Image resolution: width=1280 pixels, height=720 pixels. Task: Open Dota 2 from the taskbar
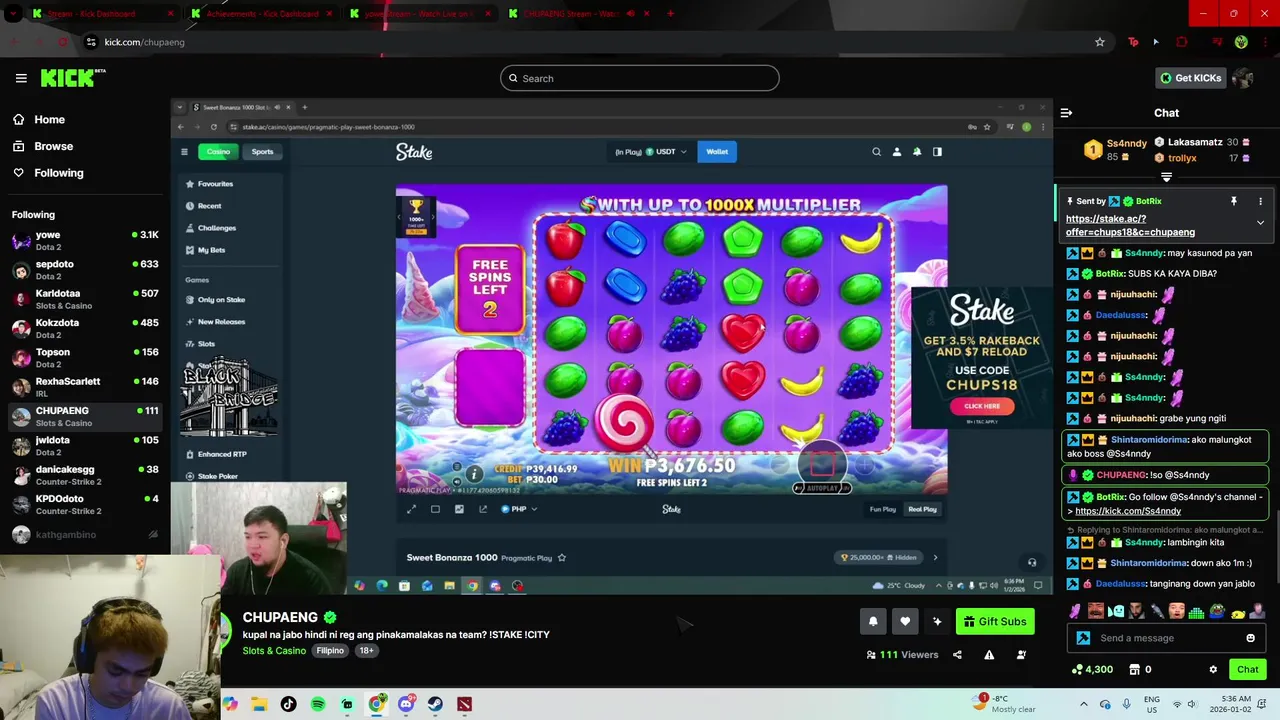click(x=464, y=704)
